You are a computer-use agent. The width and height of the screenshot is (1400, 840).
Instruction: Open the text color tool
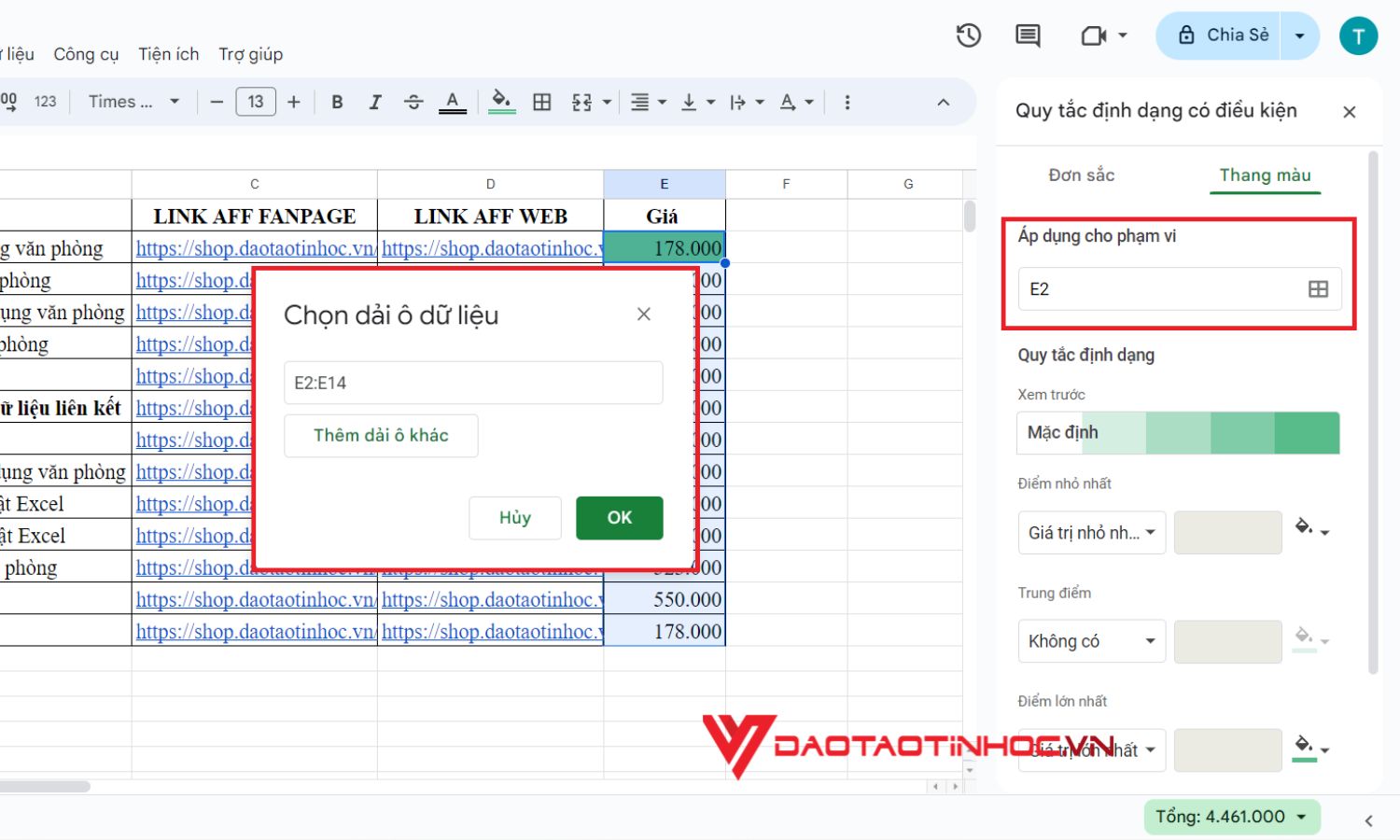click(452, 102)
